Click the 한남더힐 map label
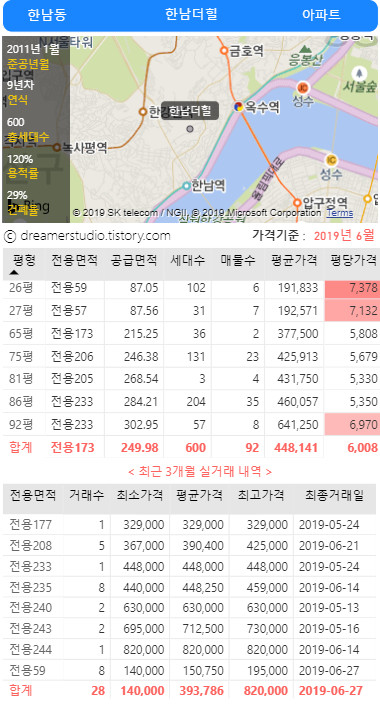The image size is (380, 704). (x=190, y=110)
